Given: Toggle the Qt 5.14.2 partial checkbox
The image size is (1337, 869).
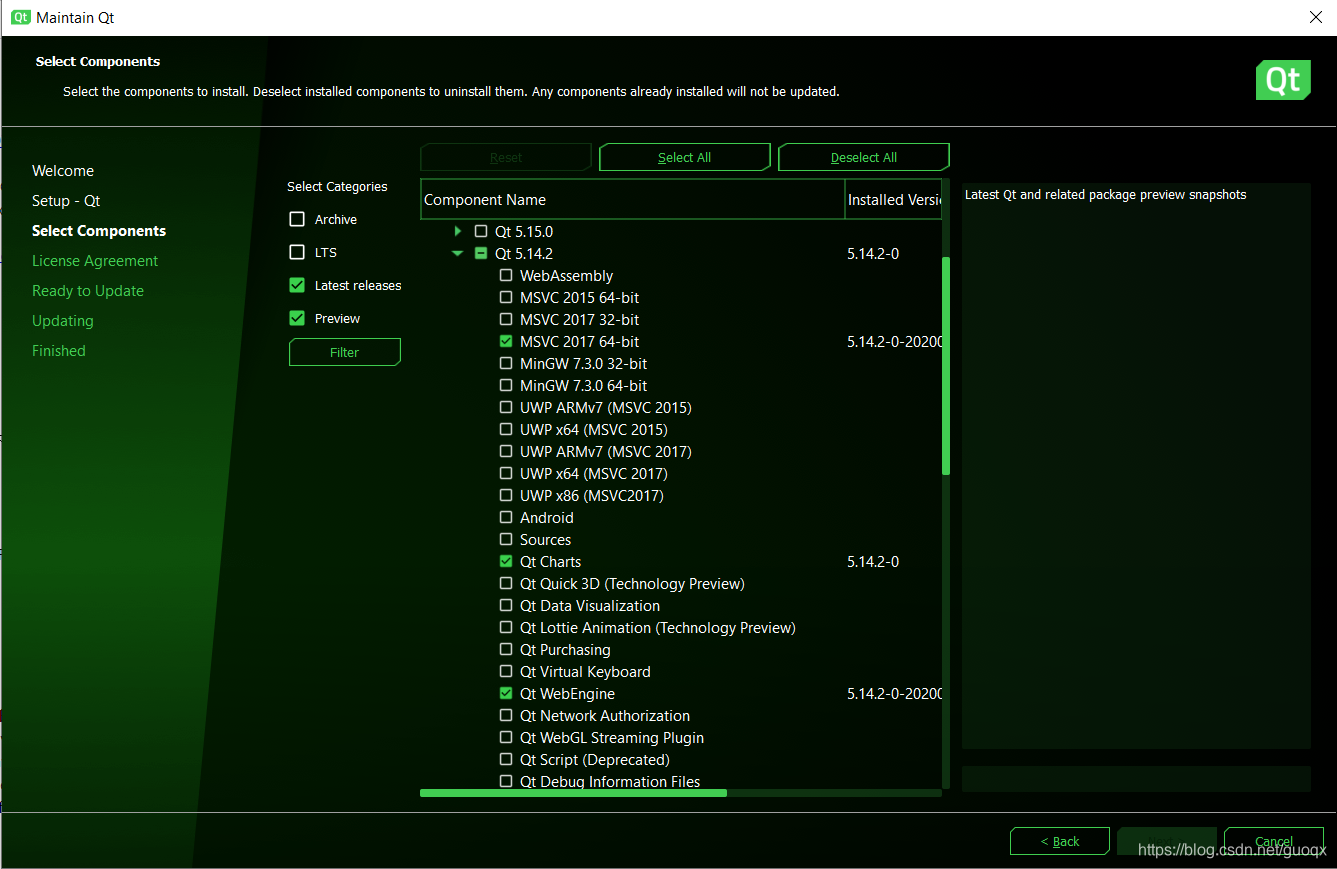Looking at the screenshot, I should click(x=481, y=253).
